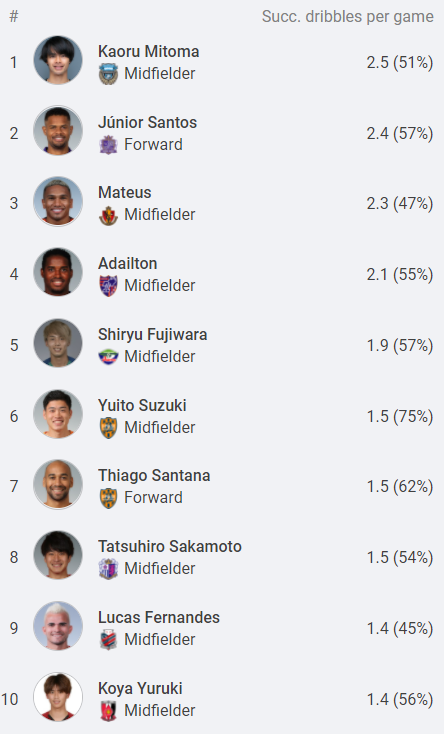
Task: Click Kaoru Mitoma's team crest icon
Action: [108, 74]
